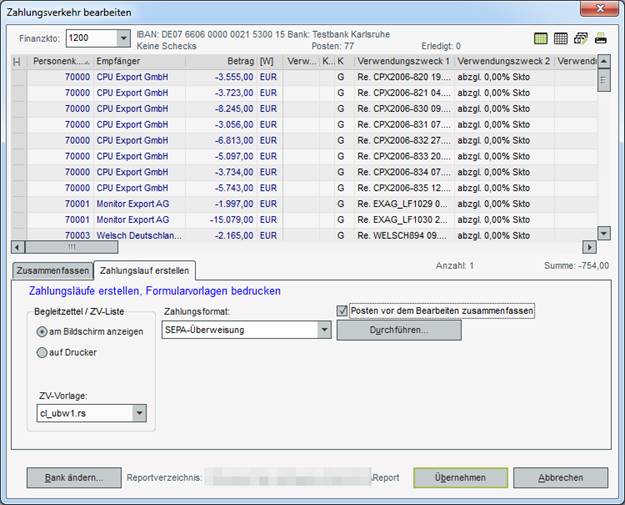The height and width of the screenshot is (505, 625).
Task: Click the Welsch Deutschlan... recipient cell
Action: click(139, 236)
